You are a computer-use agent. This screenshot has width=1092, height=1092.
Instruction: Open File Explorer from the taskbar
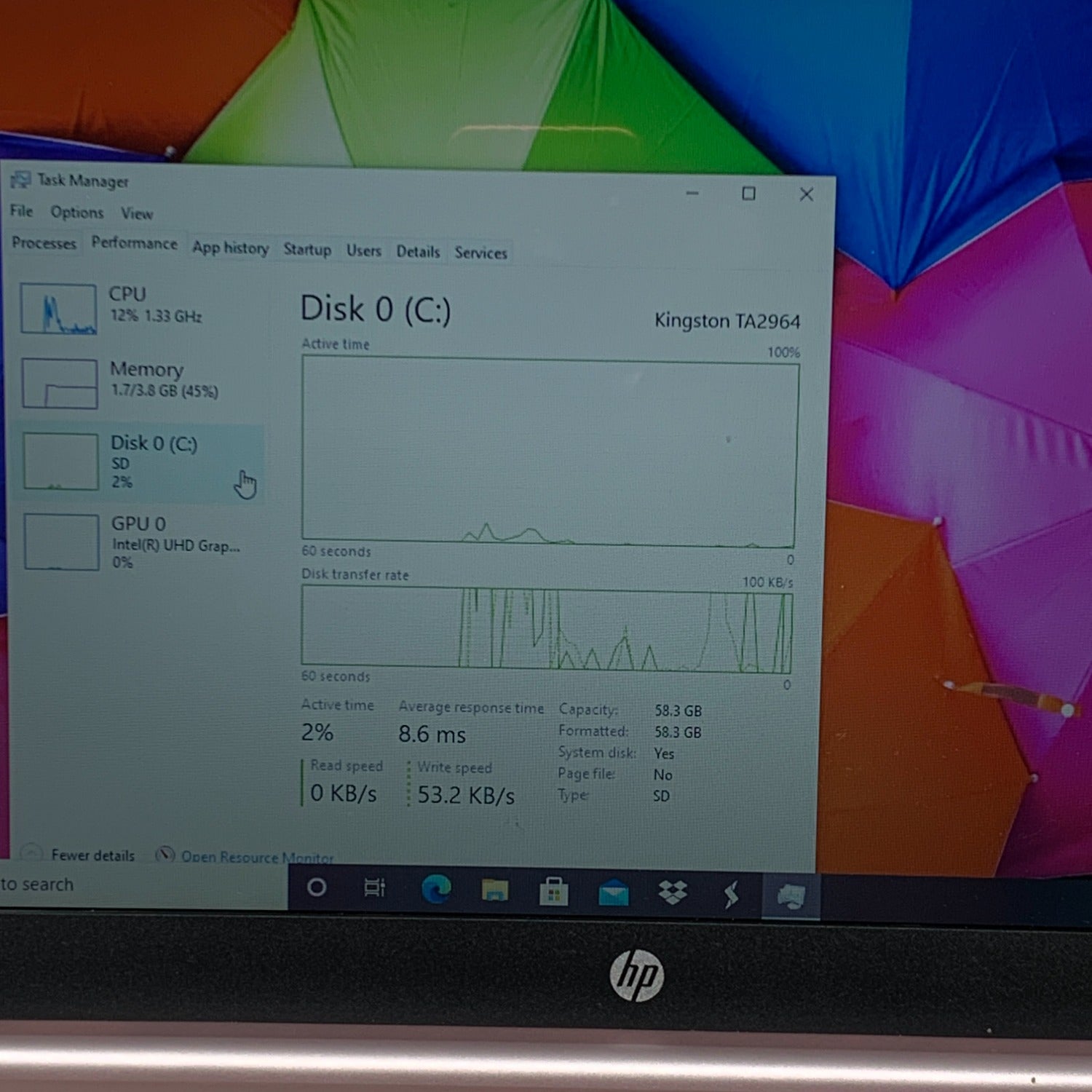click(495, 890)
